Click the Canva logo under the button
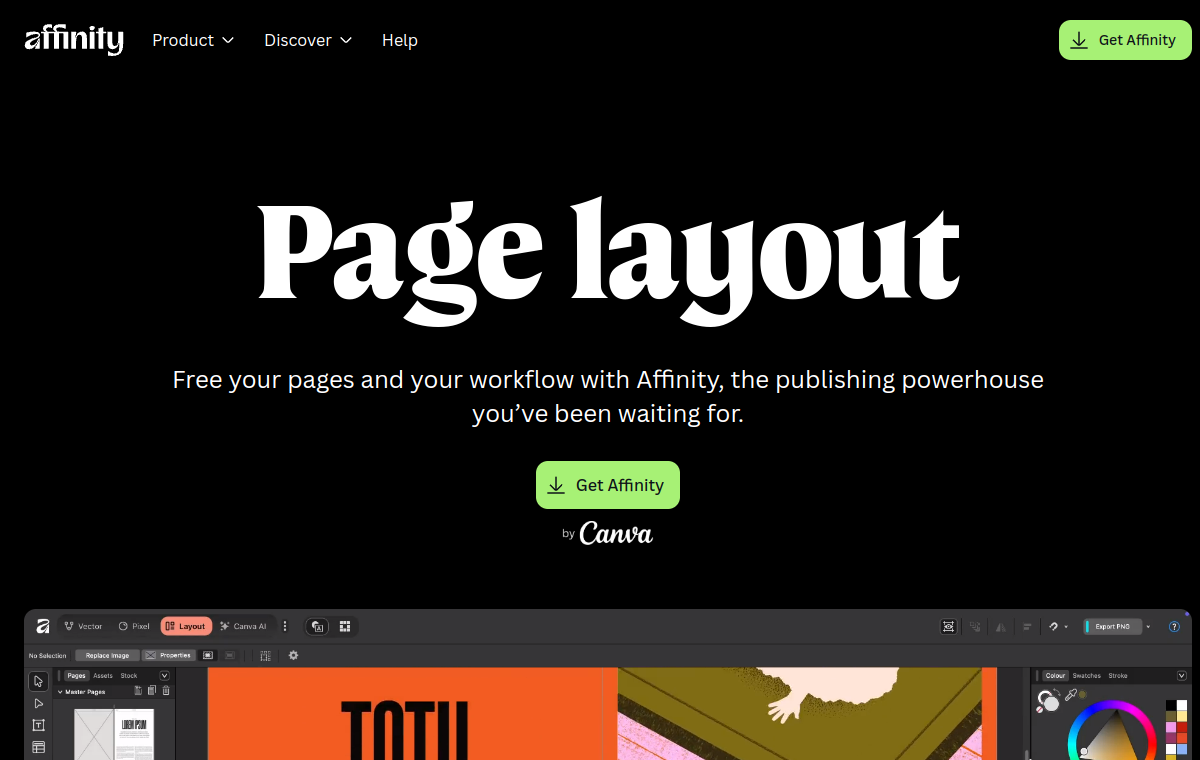The width and height of the screenshot is (1200, 760). [616, 534]
